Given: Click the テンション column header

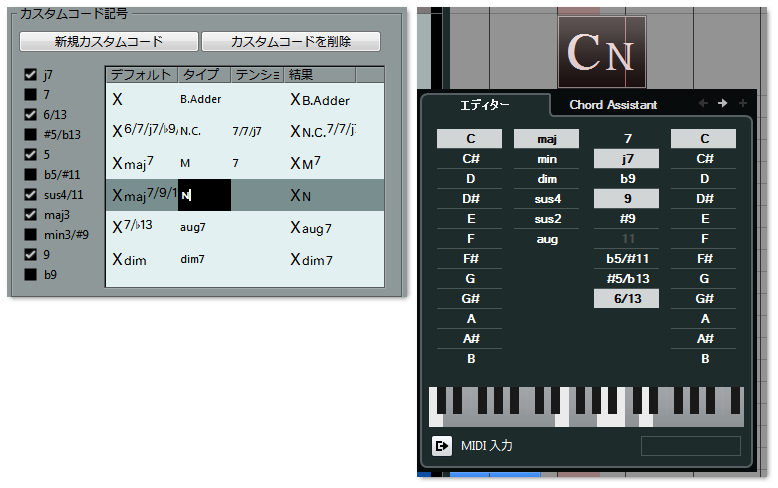Looking at the screenshot, I should pyautogui.click(x=257, y=75).
